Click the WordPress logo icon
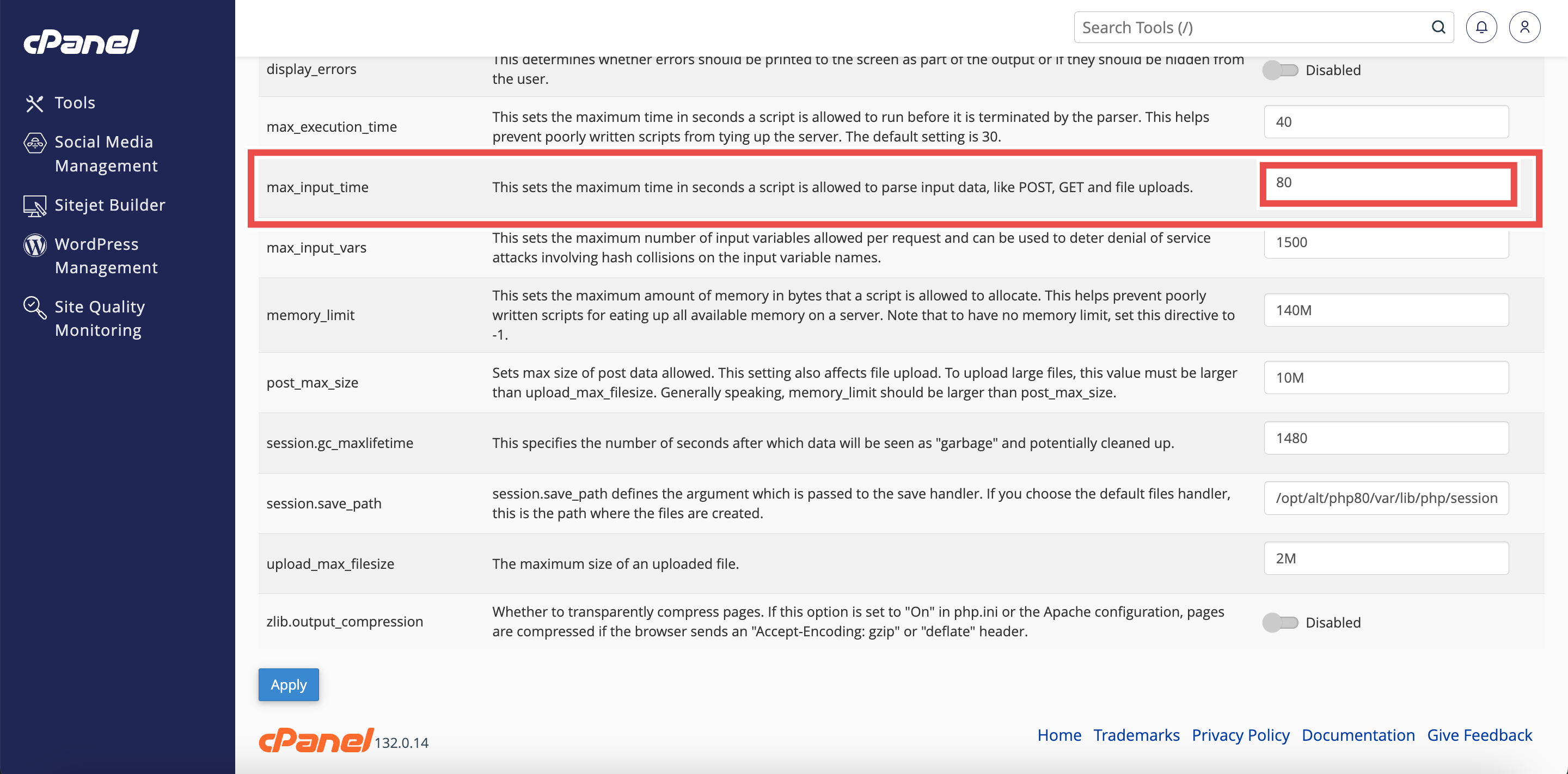1568x774 pixels. (x=35, y=245)
